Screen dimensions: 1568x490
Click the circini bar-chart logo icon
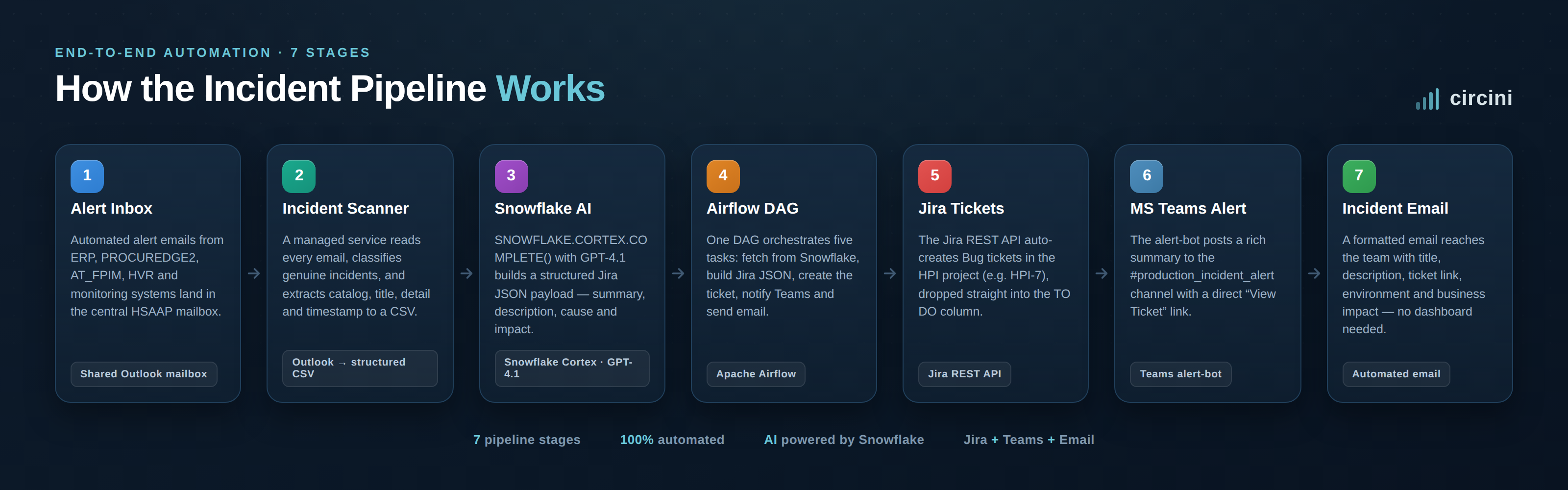1427,99
